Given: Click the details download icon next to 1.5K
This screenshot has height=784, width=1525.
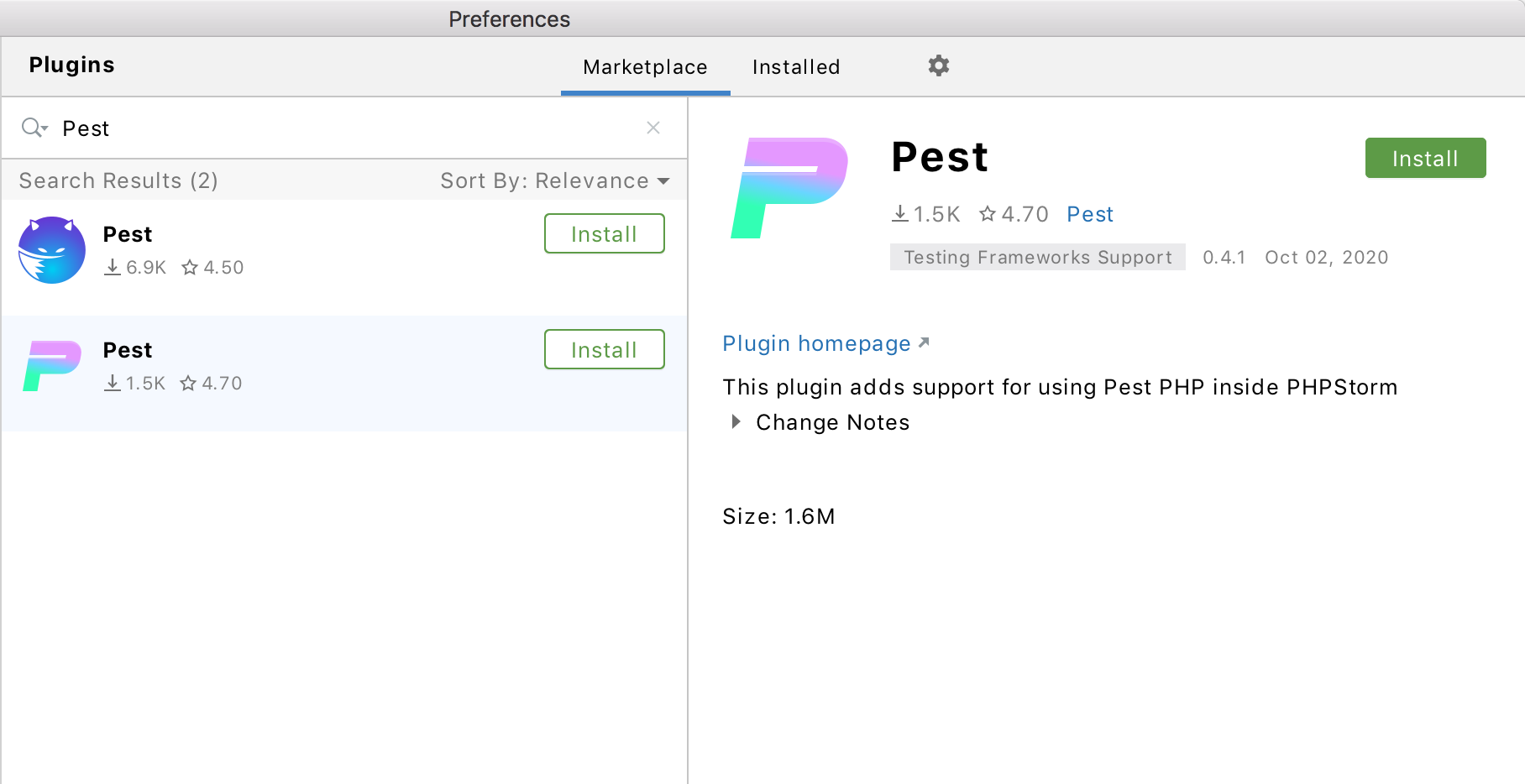Looking at the screenshot, I should point(900,214).
